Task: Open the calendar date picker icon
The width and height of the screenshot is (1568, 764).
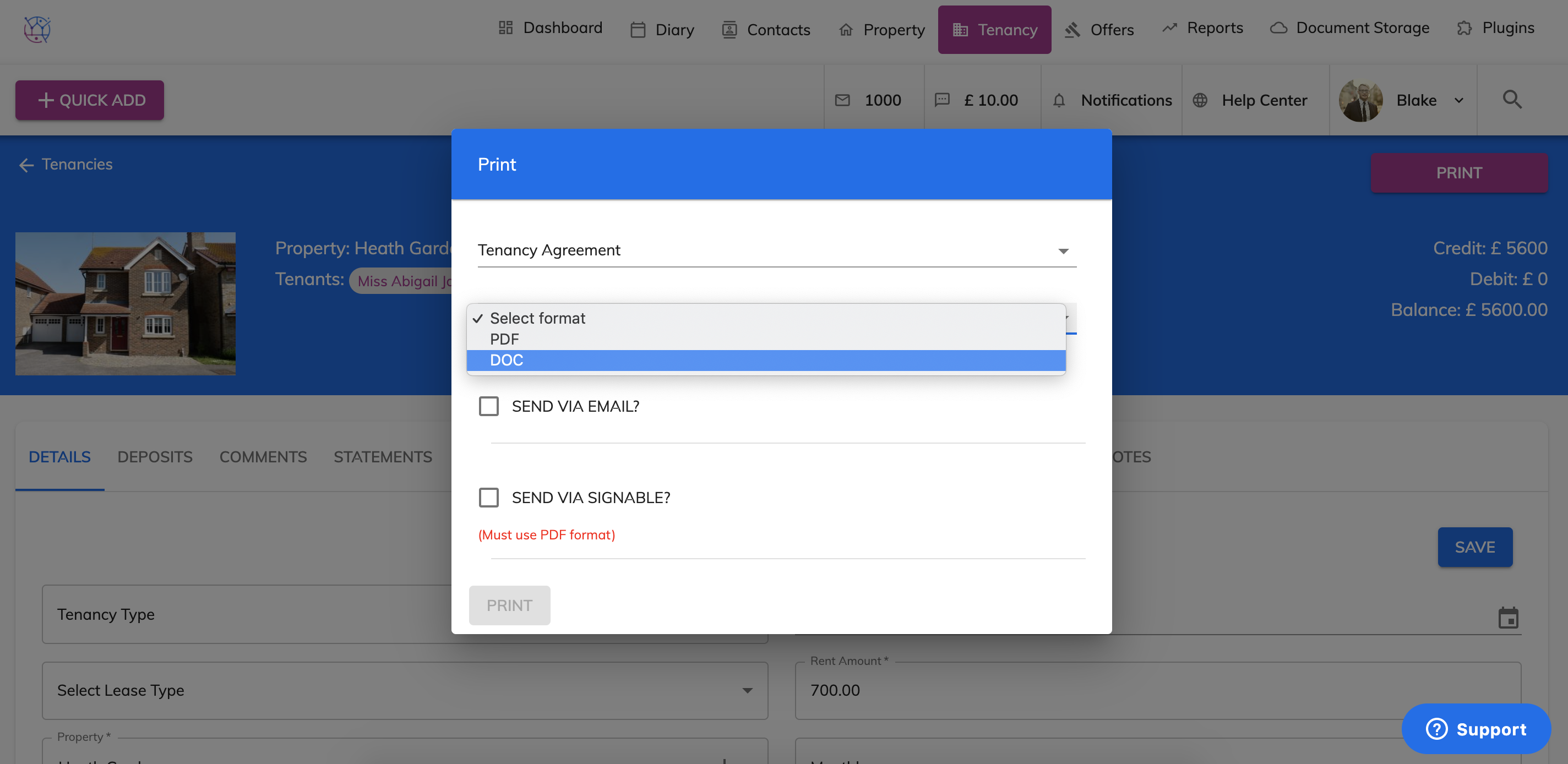Action: 1508,618
